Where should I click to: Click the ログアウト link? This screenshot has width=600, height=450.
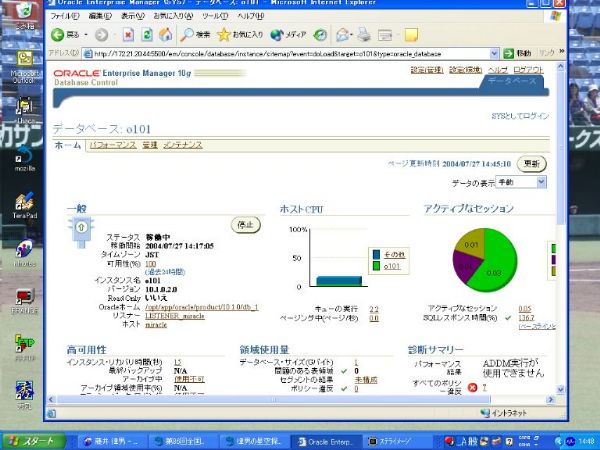[x=528, y=70]
